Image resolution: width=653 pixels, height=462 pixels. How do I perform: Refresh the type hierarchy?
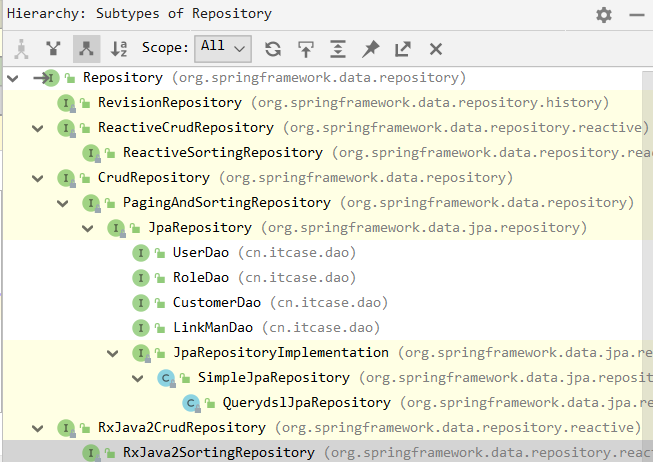[273, 48]
